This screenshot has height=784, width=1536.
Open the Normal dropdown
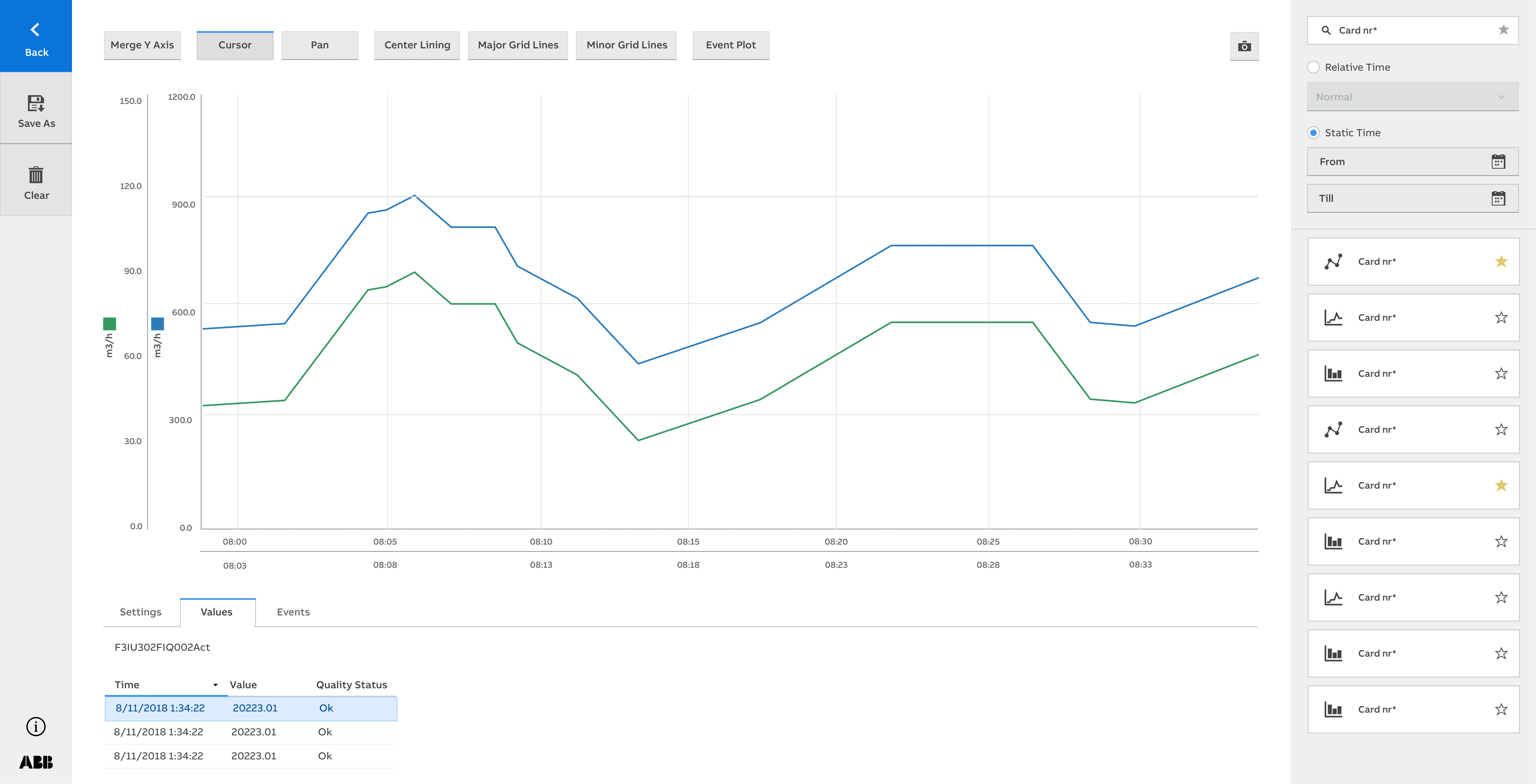pos(1412,96)
